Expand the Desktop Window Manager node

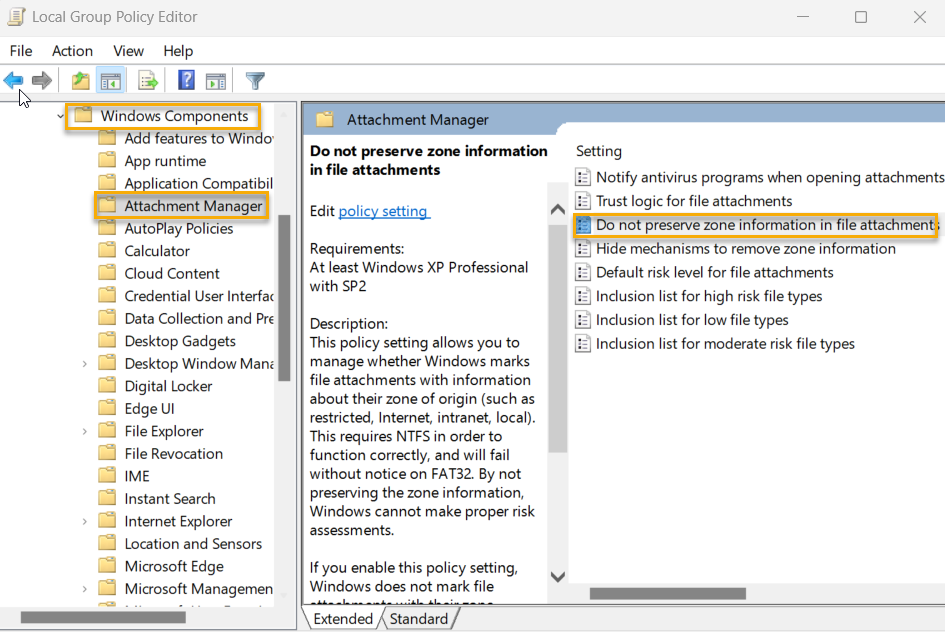click(x=84, y=363)
